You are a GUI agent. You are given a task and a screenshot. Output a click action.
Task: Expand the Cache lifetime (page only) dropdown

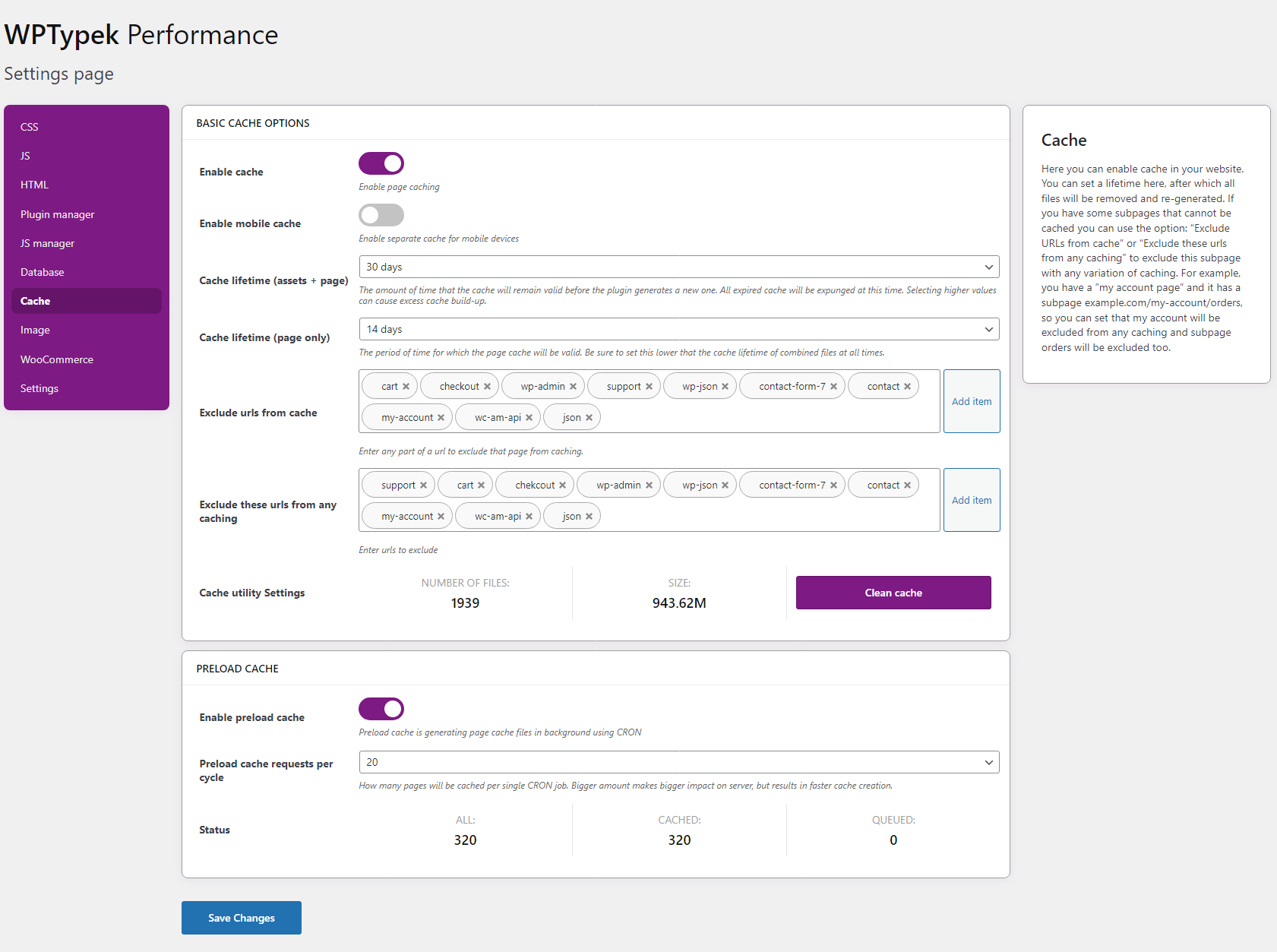tap(679, 329)
